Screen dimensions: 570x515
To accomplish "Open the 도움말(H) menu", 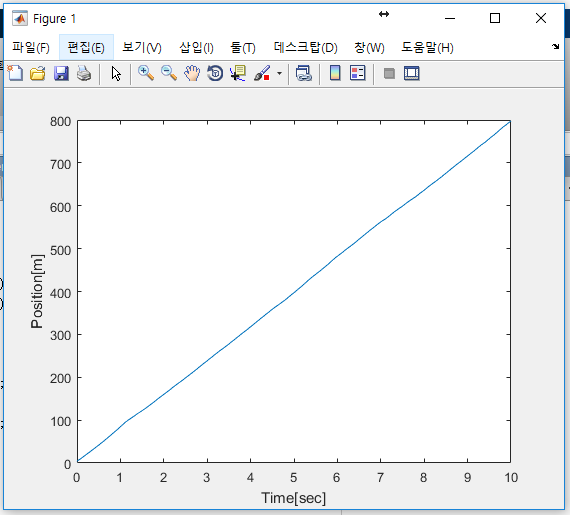I will point(428,48).
